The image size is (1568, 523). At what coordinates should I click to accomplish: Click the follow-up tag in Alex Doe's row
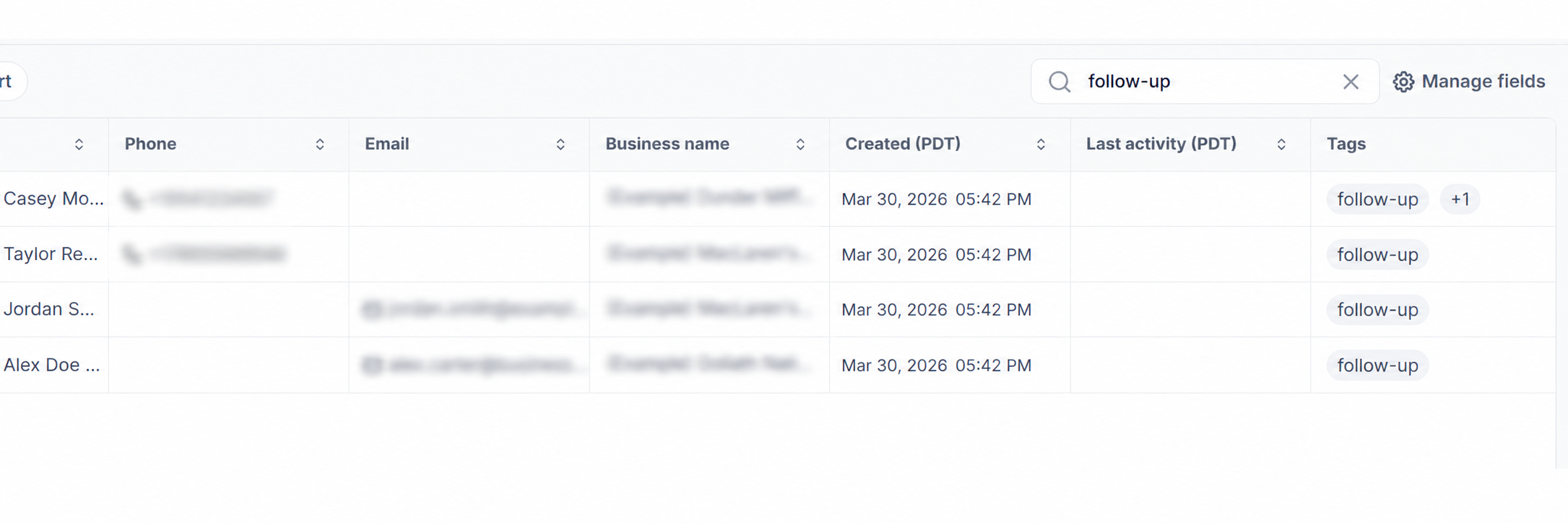[x=1377, y=365]
